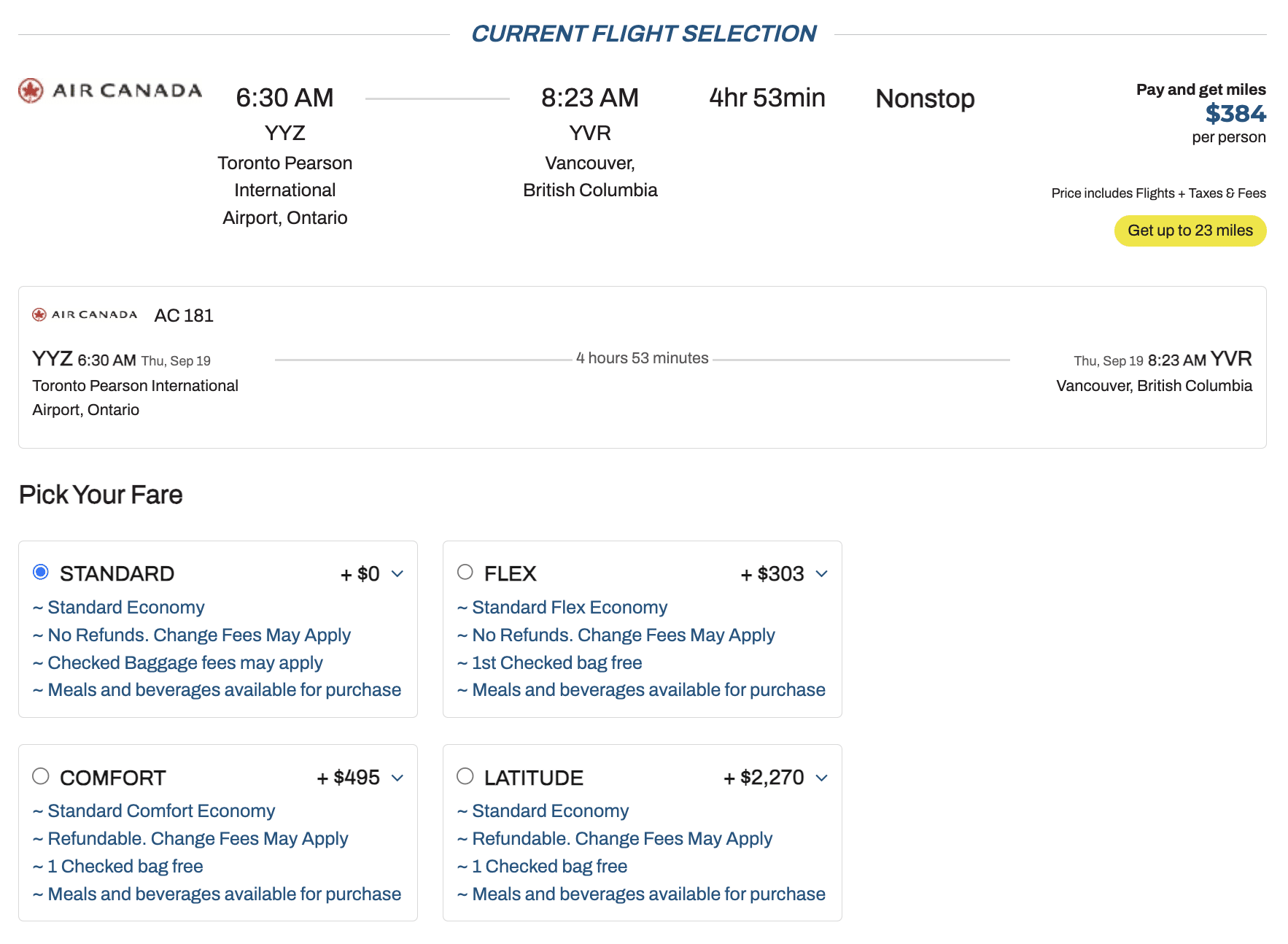Image resolution: width=1288 pixels, height=944 pixels.
Task: Click the large Air Canada logo
Action: click(110, 90)
